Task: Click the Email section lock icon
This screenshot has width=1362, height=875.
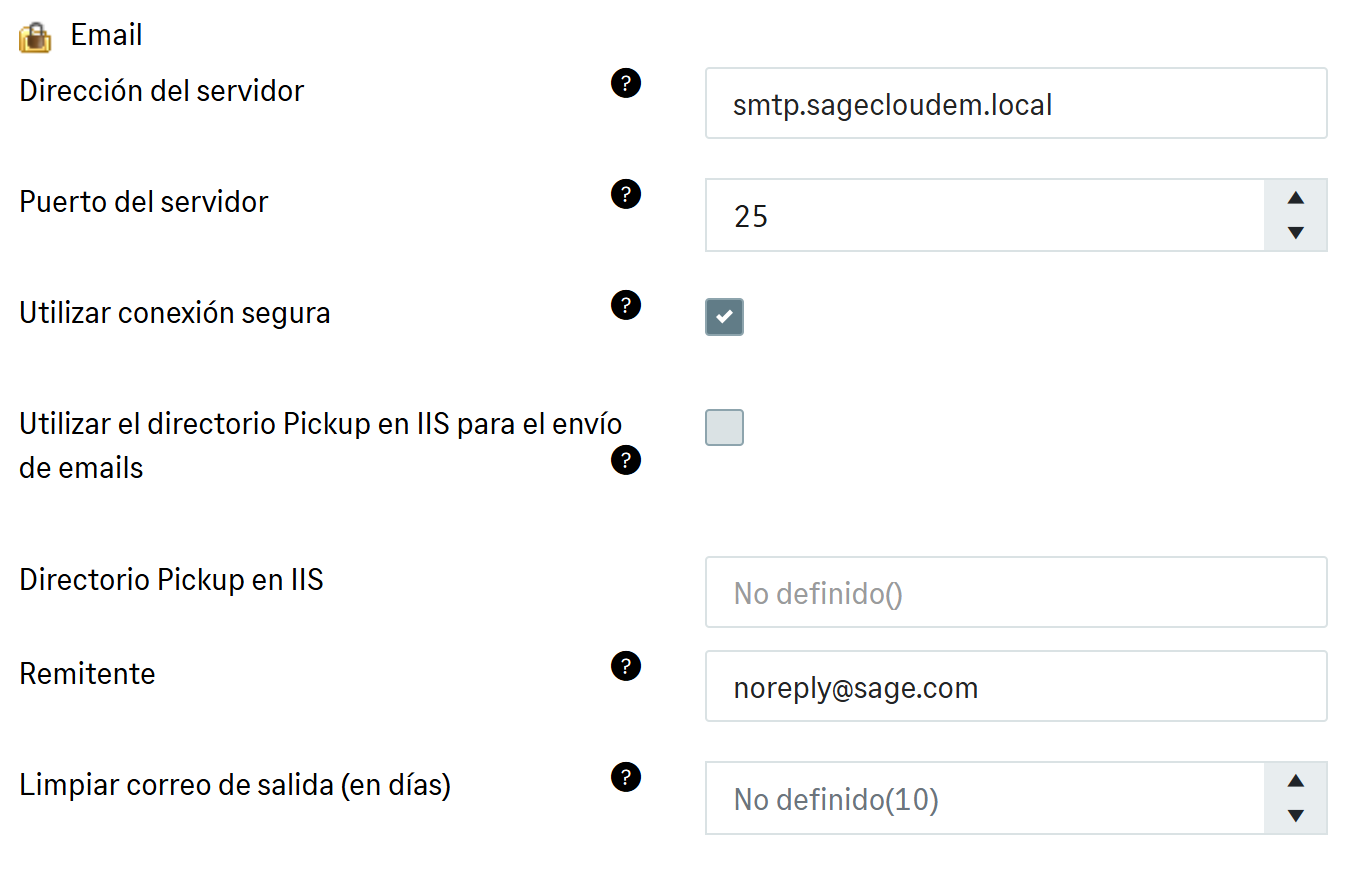Action: click(35, 37)
